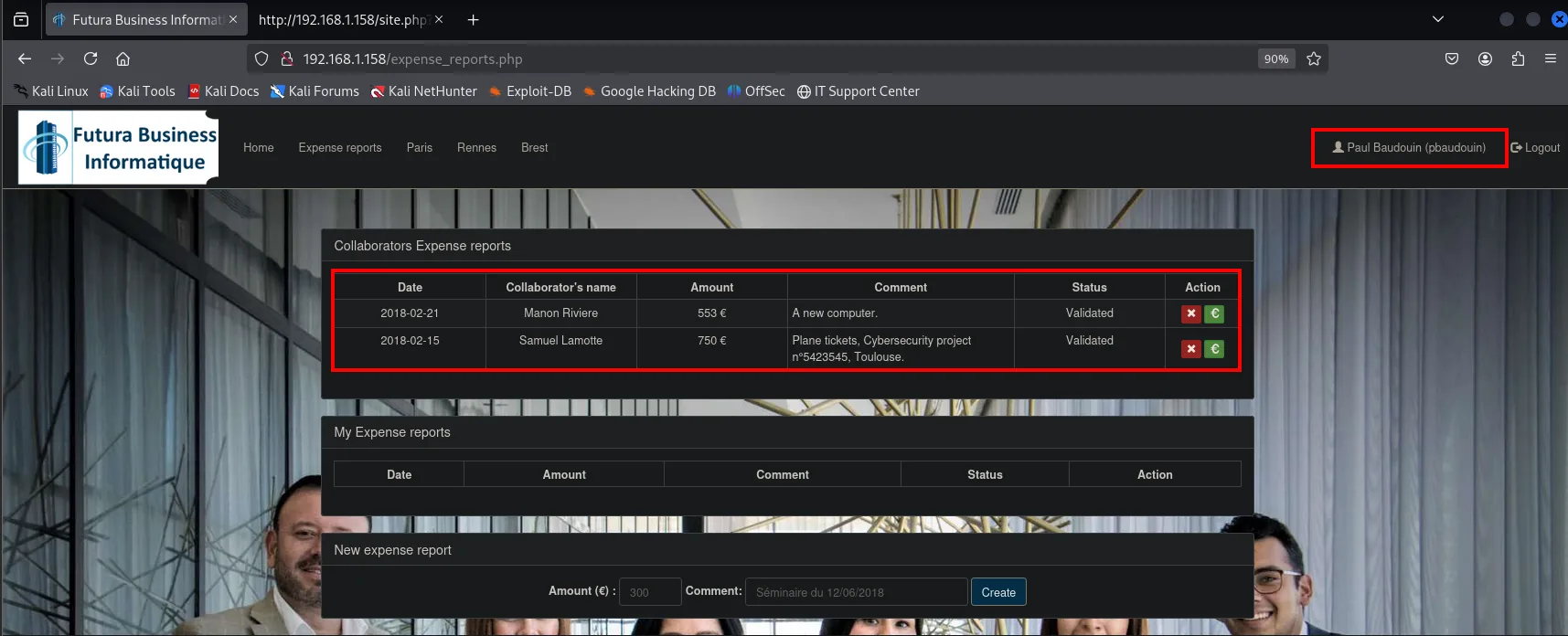Open the browser extensions panel
The image size is (1568, 636).
(1518, 58)
